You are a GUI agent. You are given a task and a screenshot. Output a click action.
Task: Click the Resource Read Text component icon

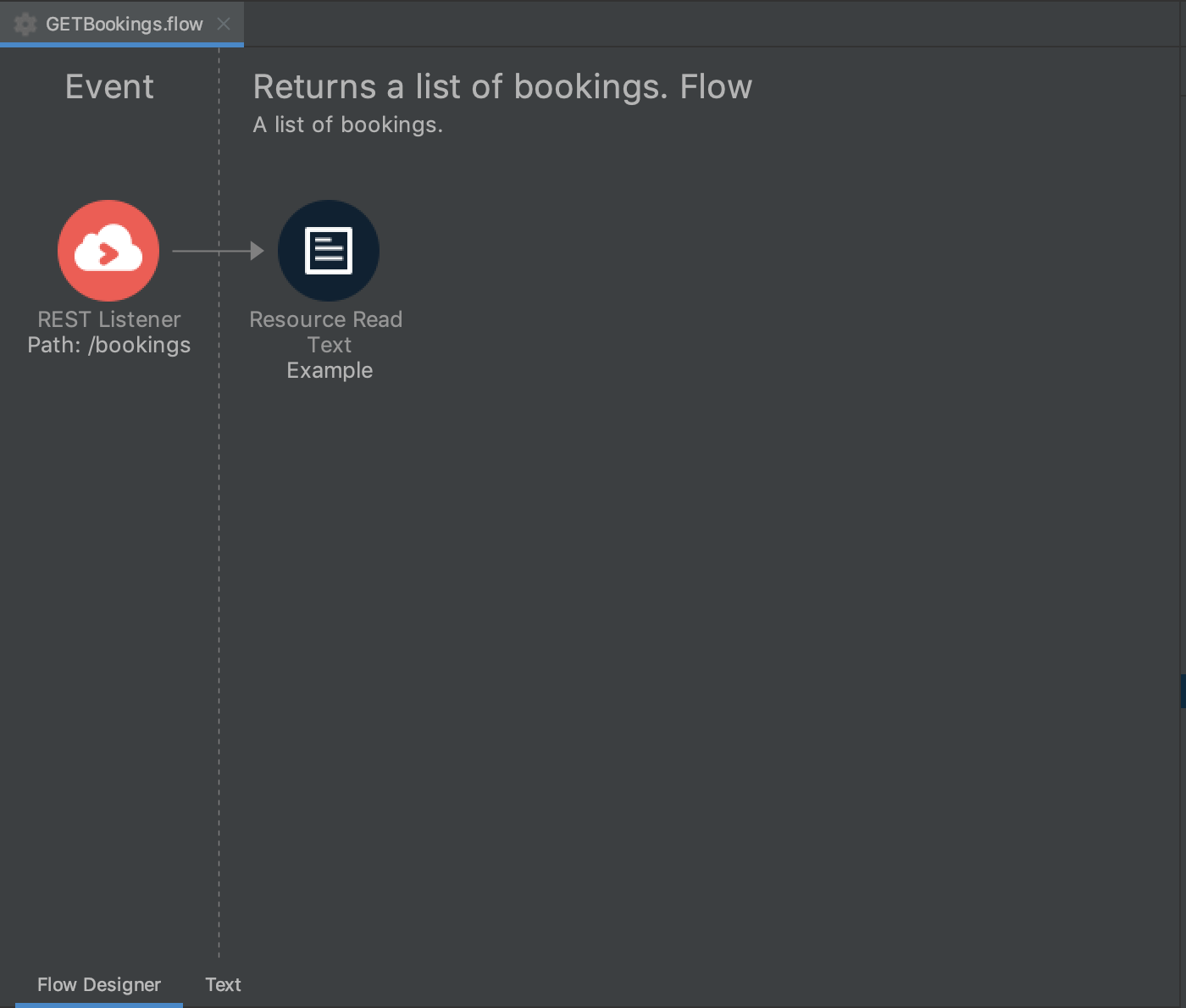click(x=329, y=251)
